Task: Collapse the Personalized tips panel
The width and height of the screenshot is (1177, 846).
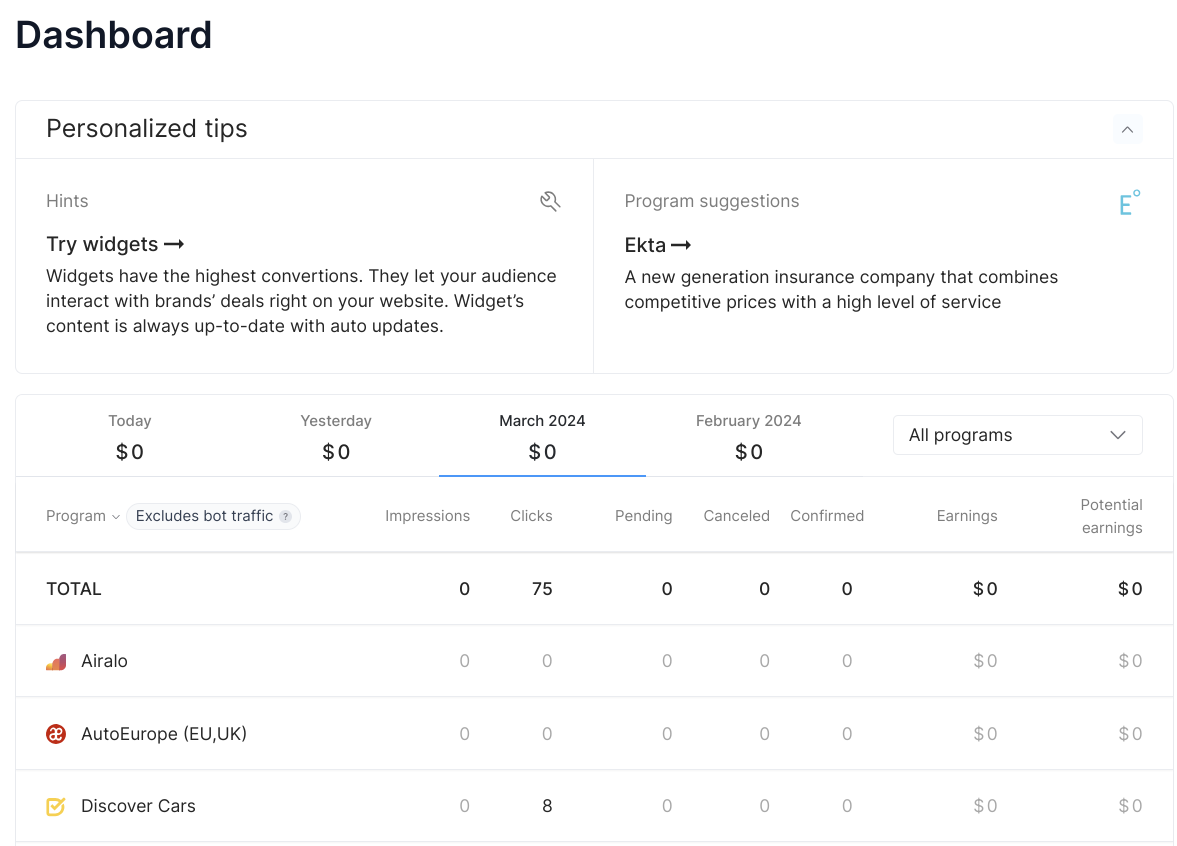Action: 1127,129
